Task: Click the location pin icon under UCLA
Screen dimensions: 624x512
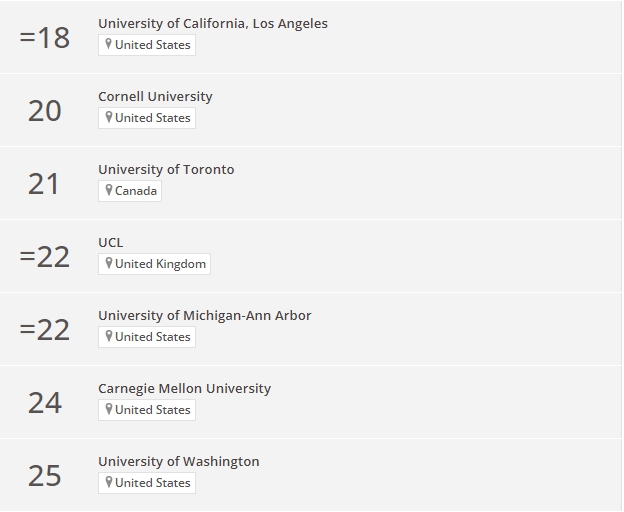Action: pyautogui.click(x=108, y=44)
